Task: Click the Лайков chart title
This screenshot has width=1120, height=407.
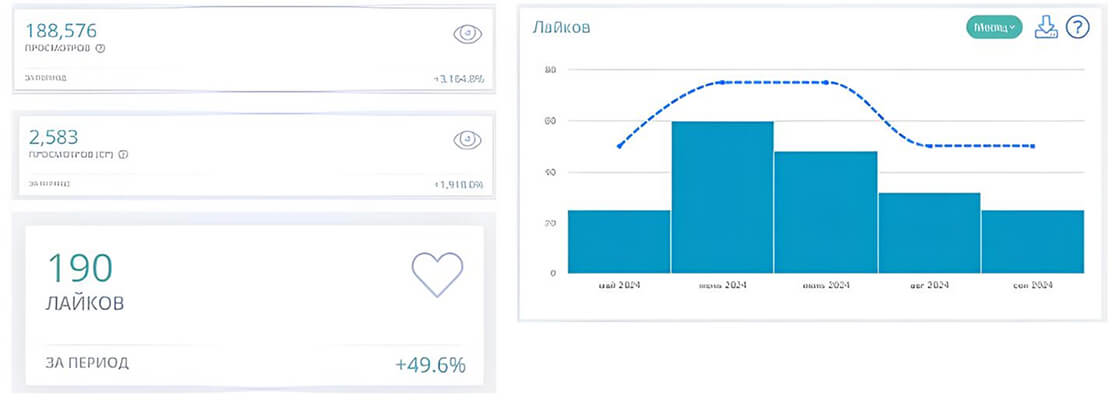Action: (561, 27)
